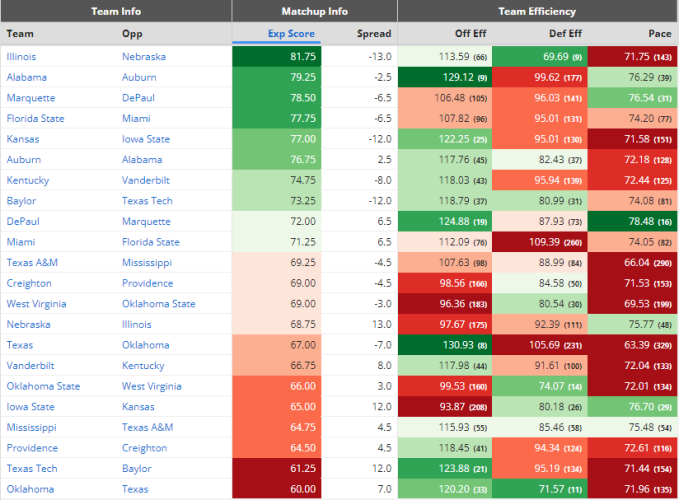
Task: Select the 60.00 expected score cell
Action: coord(277,489)
